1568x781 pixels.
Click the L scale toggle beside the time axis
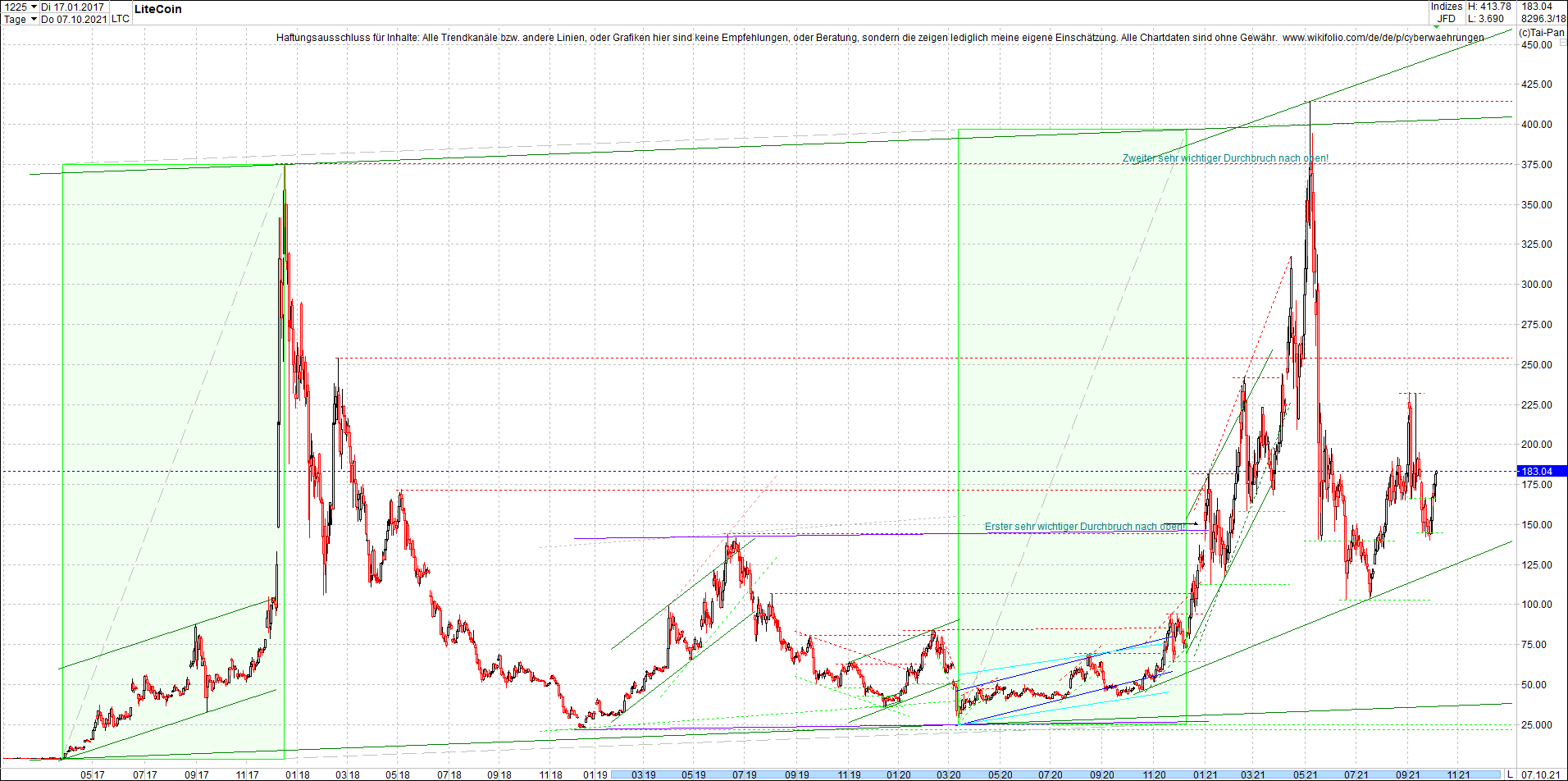pos(1510,774)
